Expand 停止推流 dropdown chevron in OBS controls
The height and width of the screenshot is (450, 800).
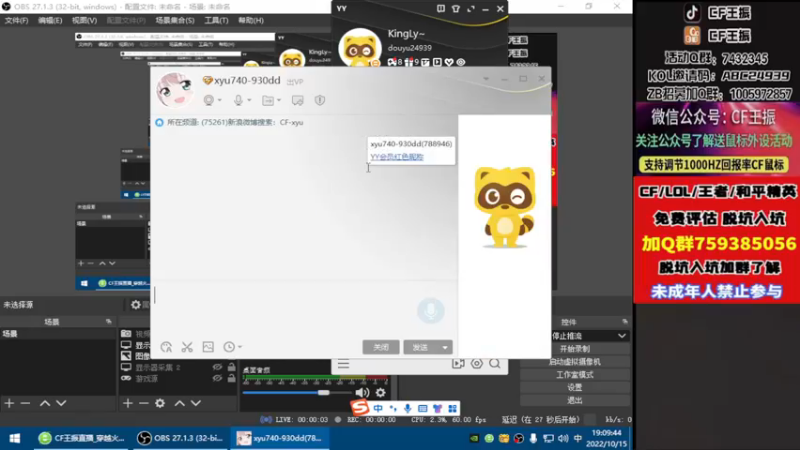(x=622, y=336)
